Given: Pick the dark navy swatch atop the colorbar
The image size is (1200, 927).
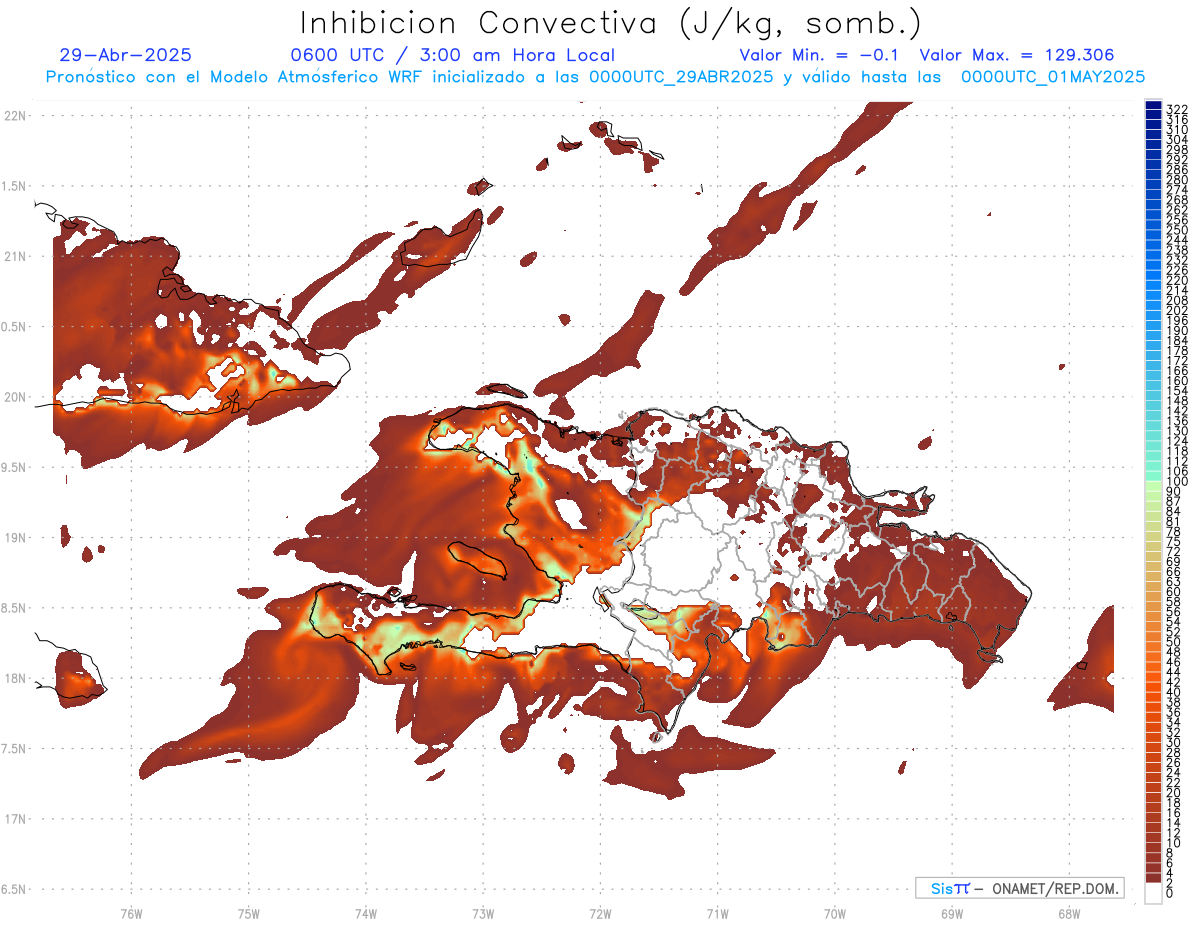Looking at the screenshot, I should click(1153, 105).
